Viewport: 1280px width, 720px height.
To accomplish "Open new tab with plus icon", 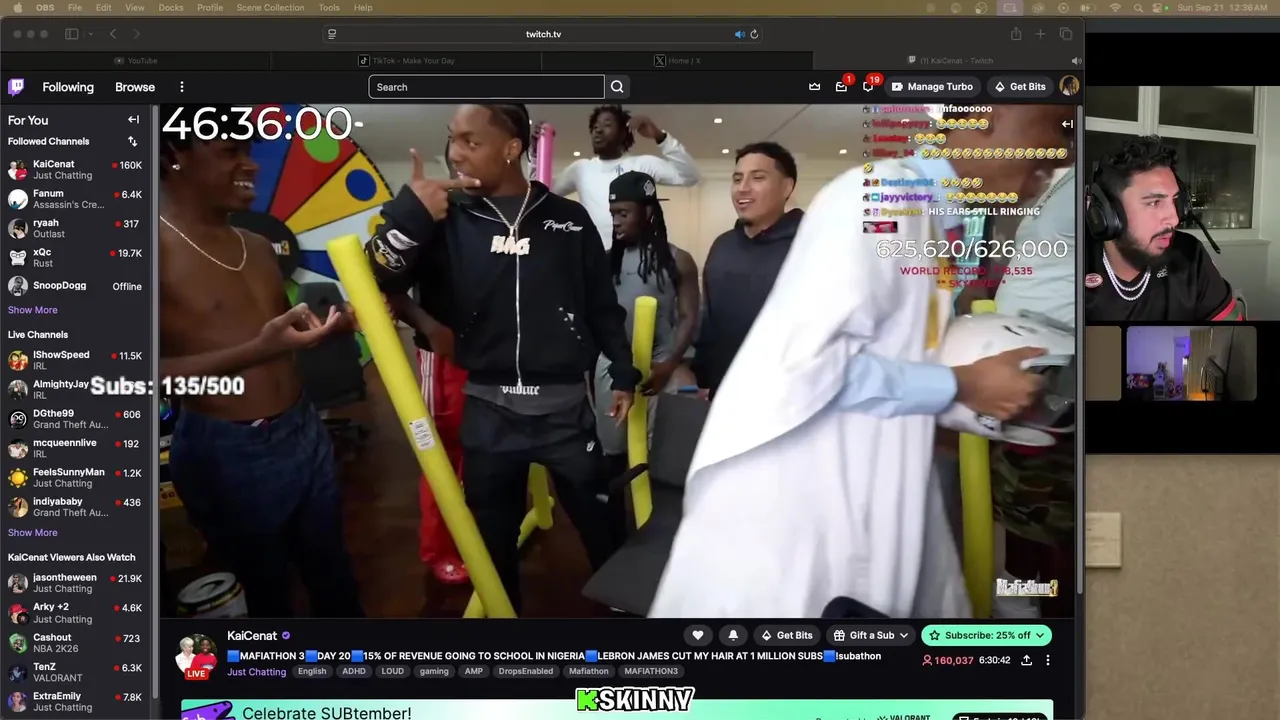I will click(1040, 34).
